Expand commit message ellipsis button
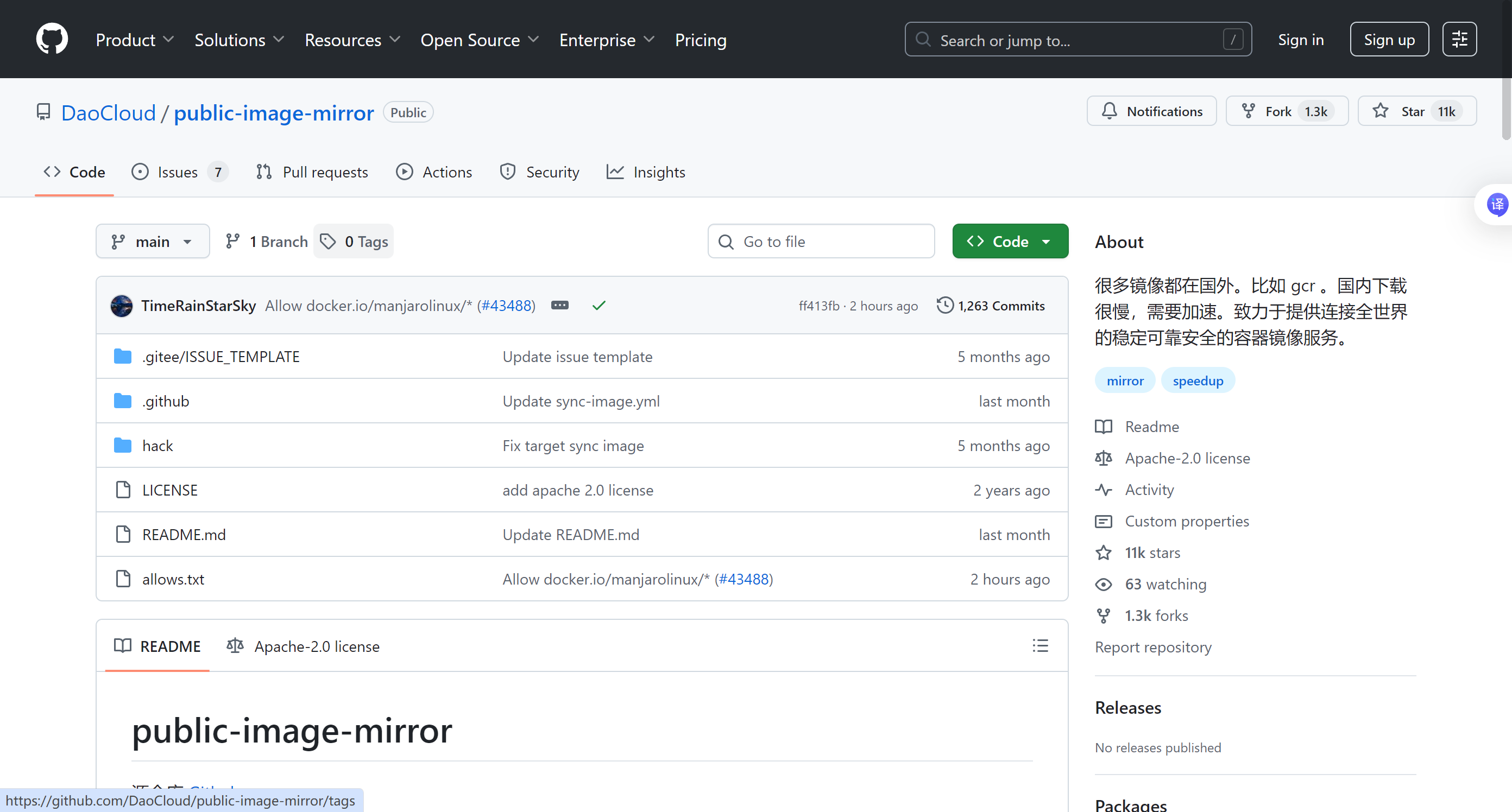 click(559, 305)
